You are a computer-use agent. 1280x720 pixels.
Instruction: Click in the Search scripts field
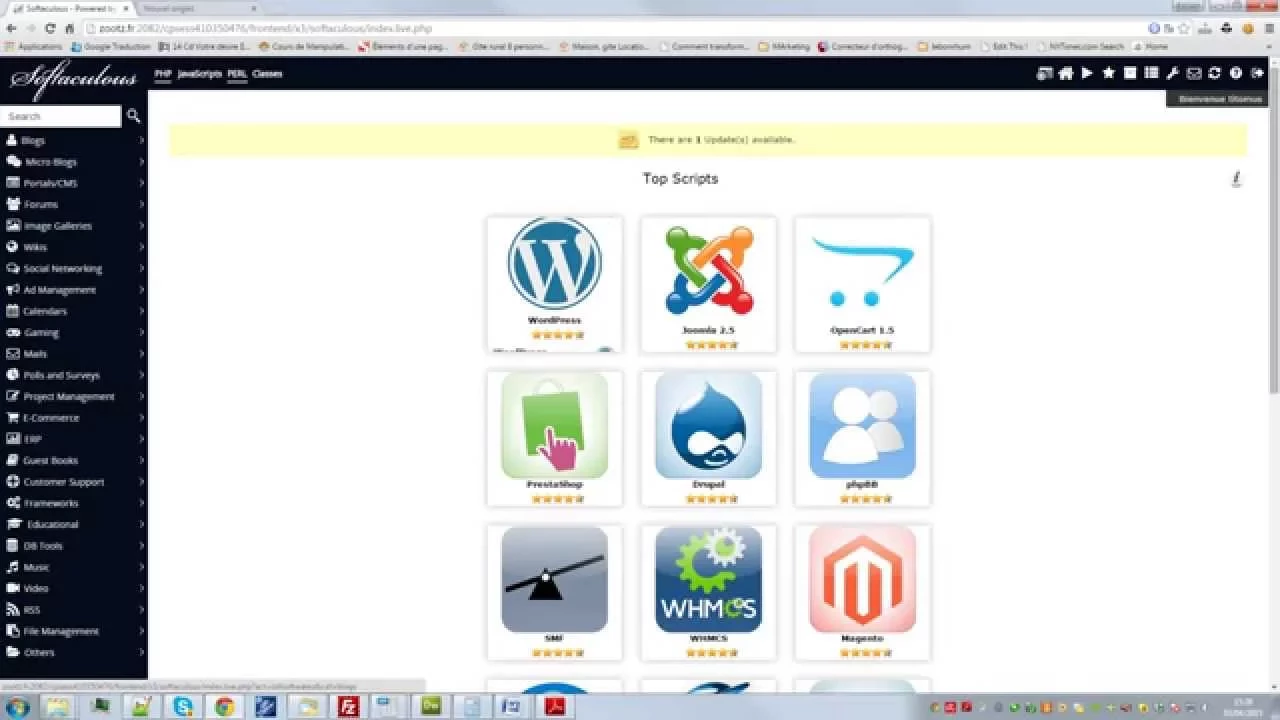(60, 116)
